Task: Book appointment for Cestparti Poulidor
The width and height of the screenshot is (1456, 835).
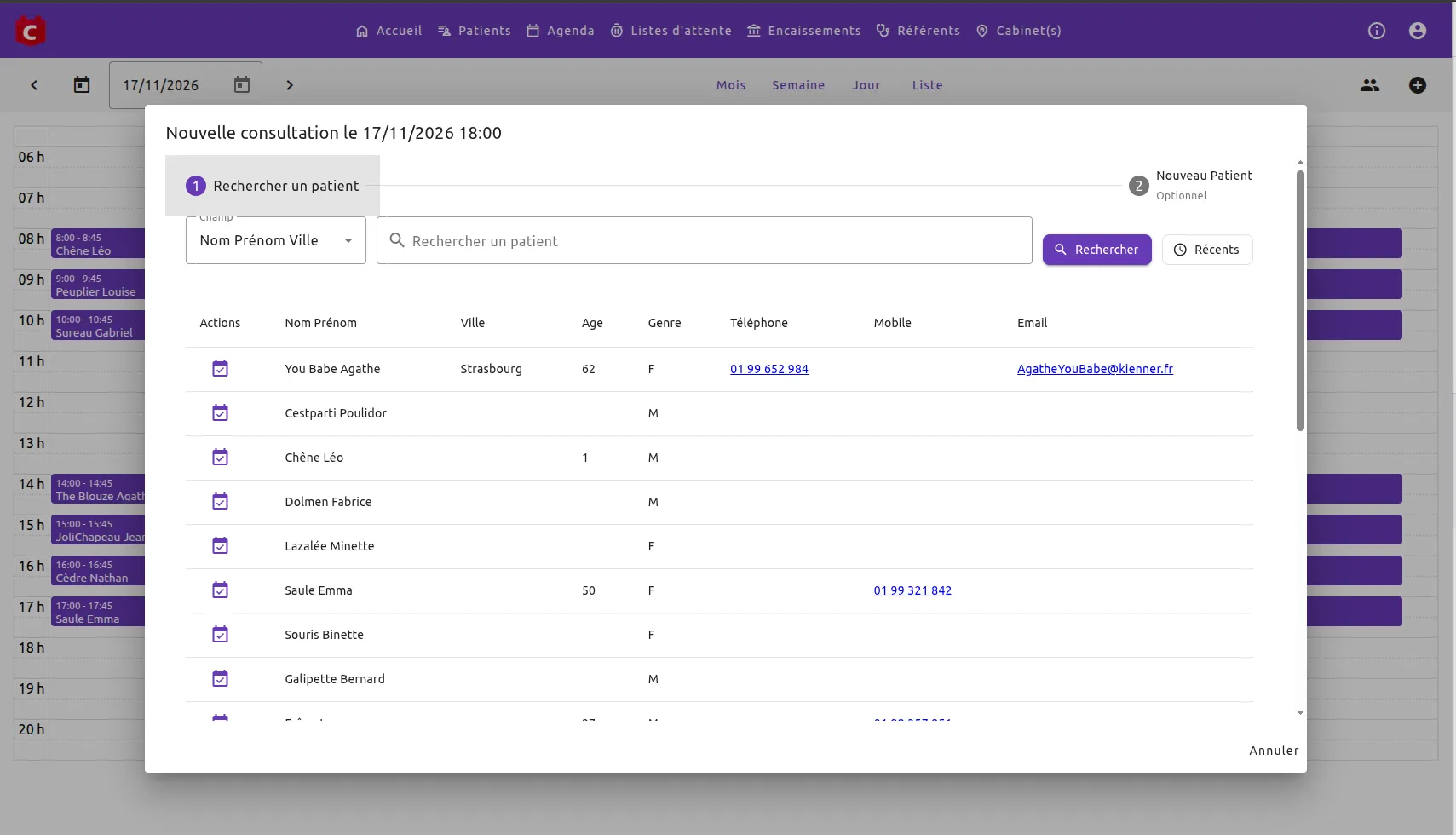Action: tap(220, 413)
